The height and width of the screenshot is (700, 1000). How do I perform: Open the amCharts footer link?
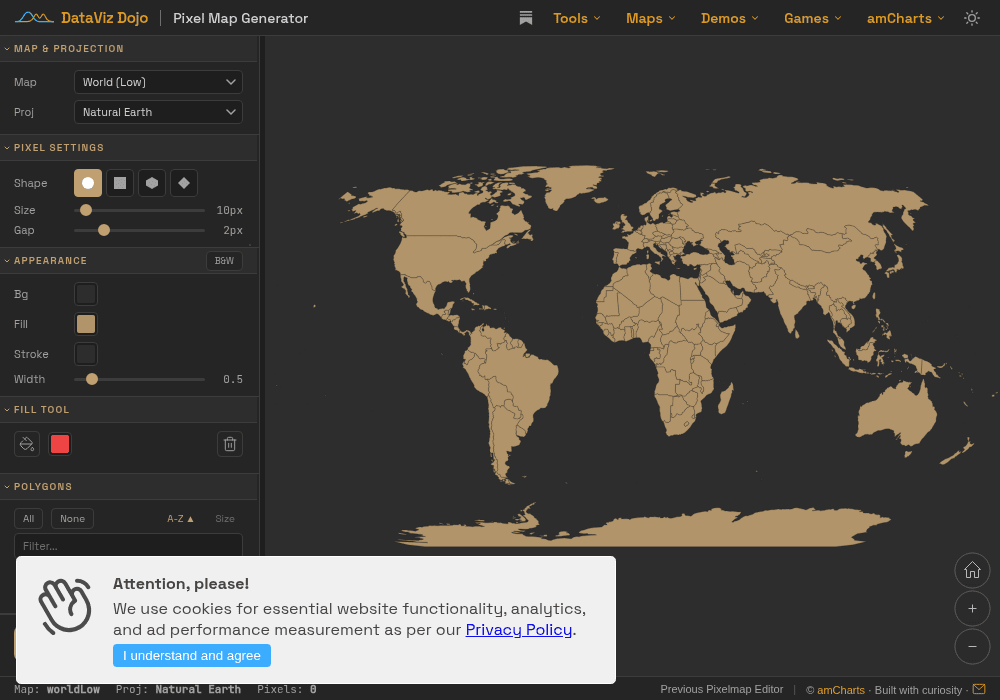point(841,690)
